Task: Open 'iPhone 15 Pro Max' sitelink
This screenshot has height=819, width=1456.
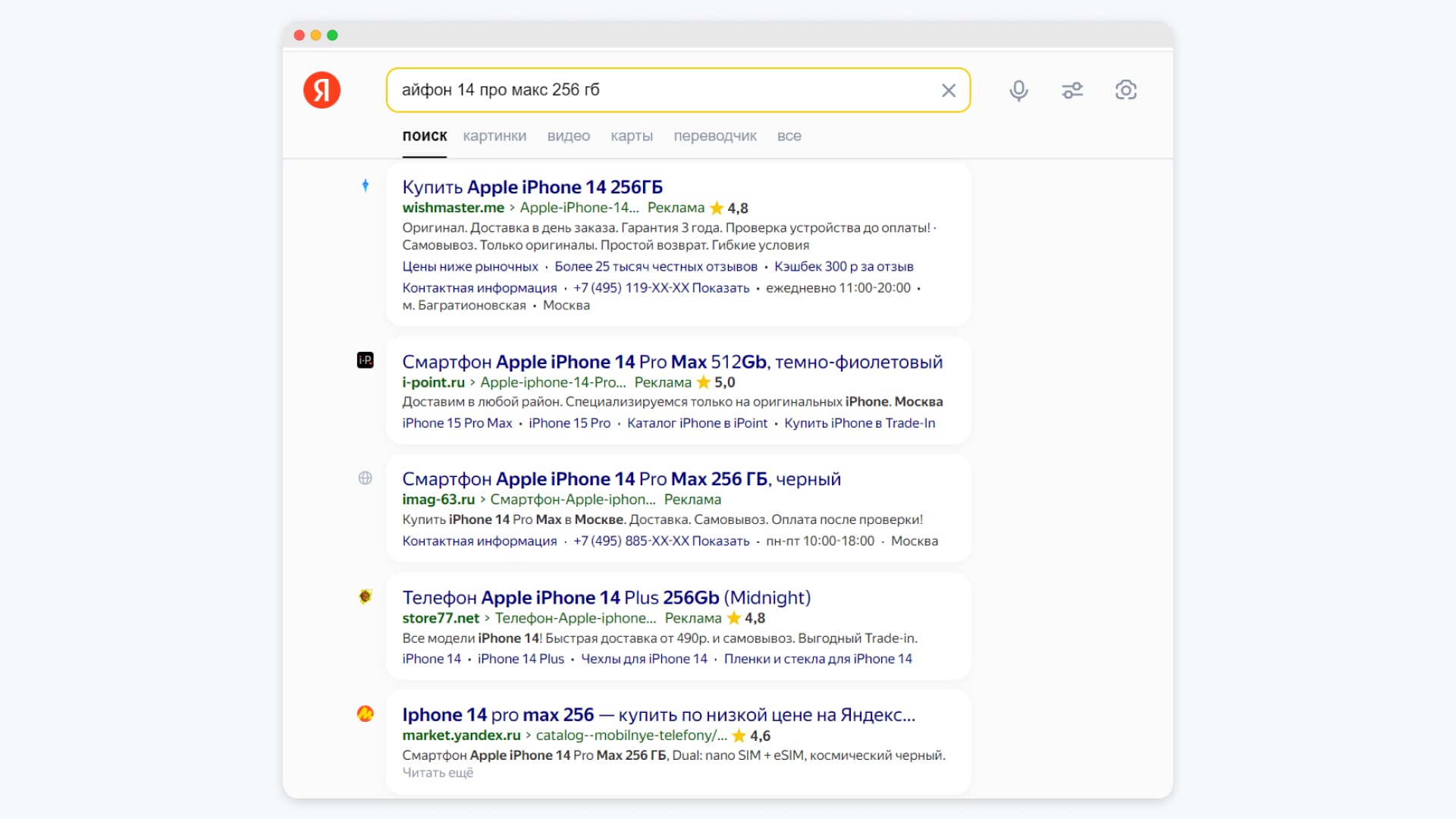Action: click(457, 423)
